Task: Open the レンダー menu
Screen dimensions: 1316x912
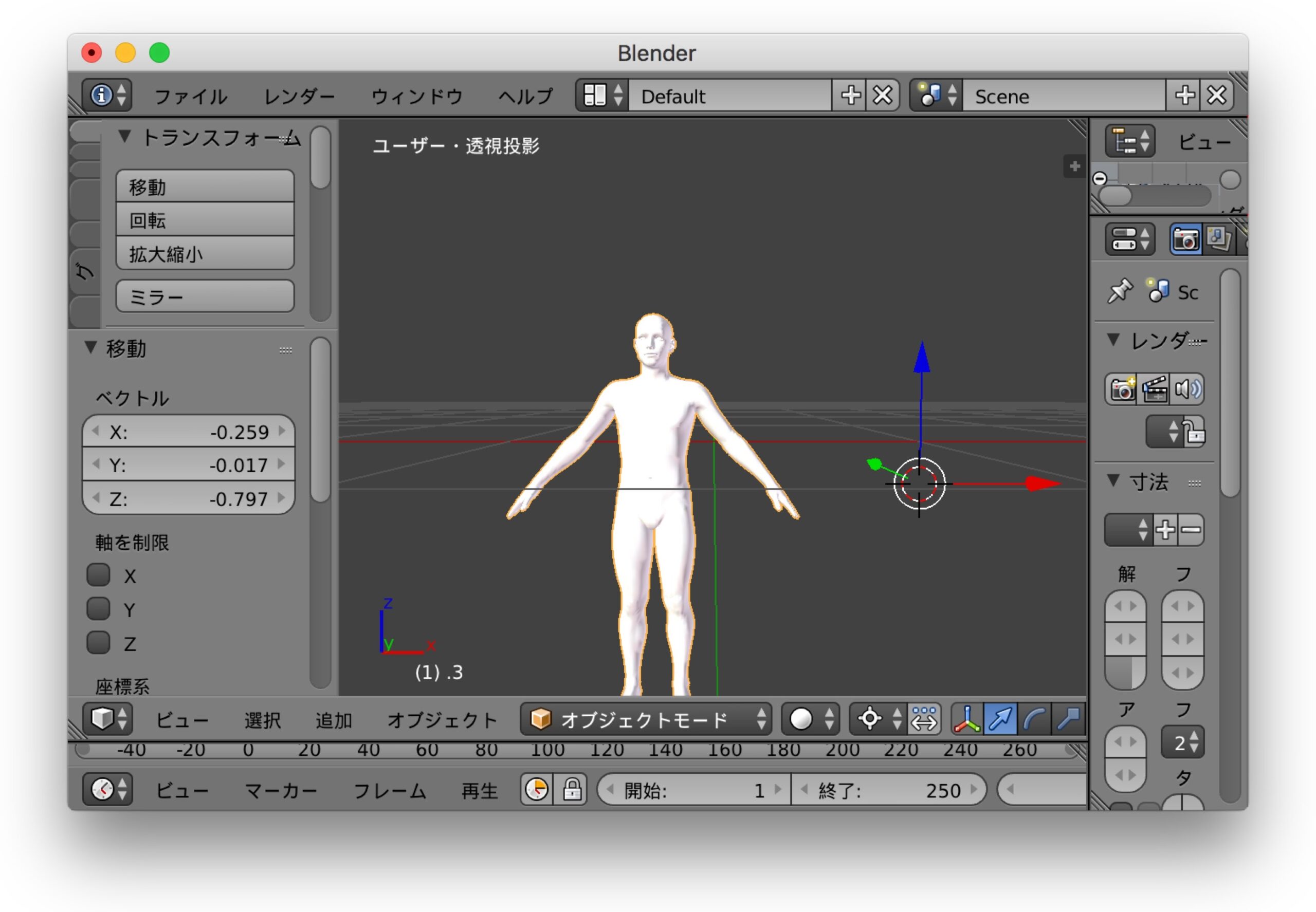Action: [x=299, y=96]
